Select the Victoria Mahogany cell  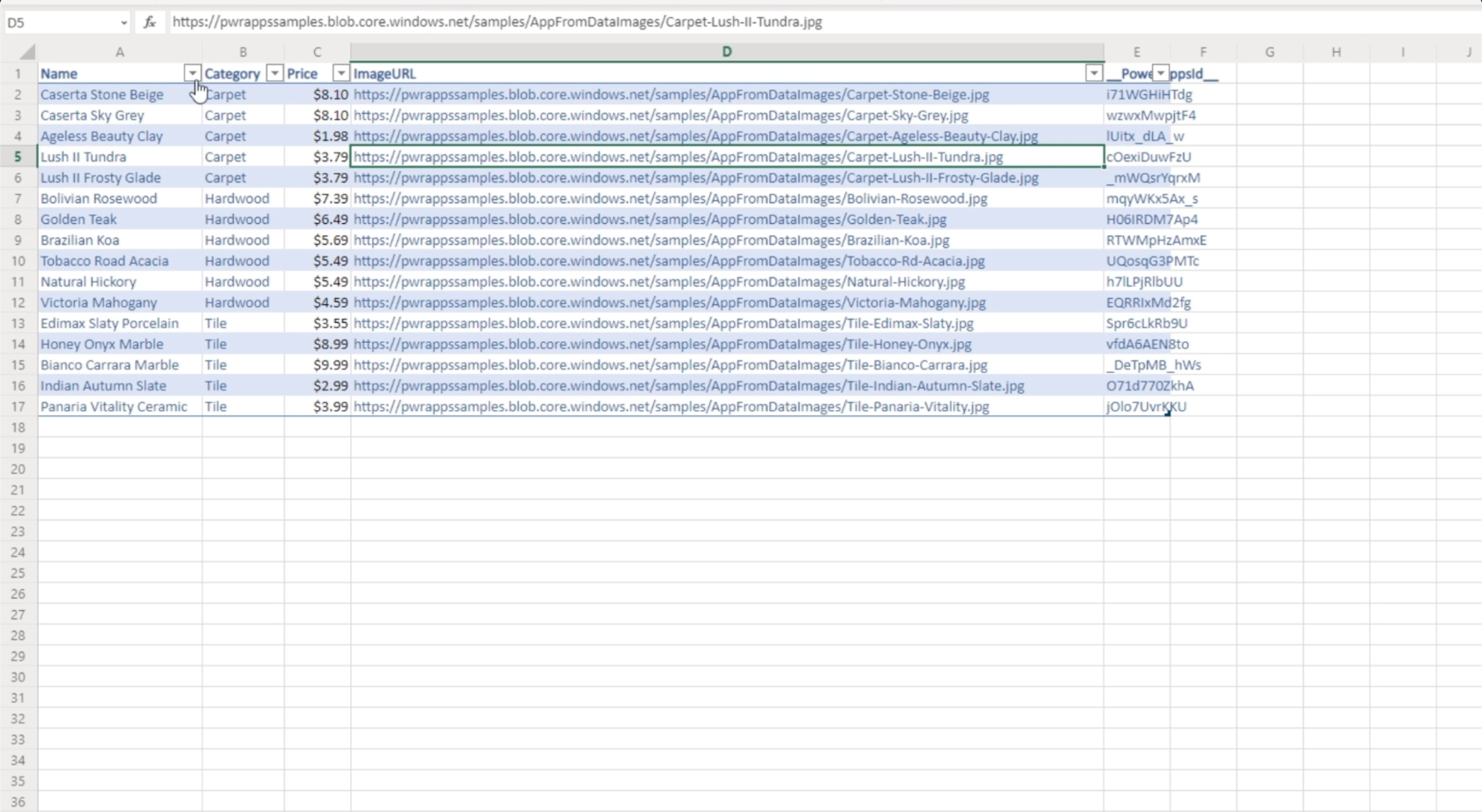[120, 302]
